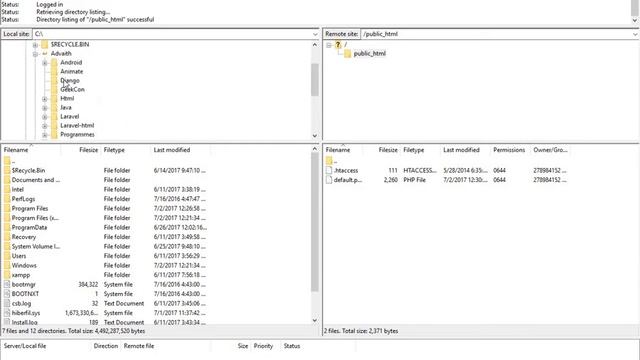
Task: Select the remote root folder with question mark
Action: tap(338, 44)
